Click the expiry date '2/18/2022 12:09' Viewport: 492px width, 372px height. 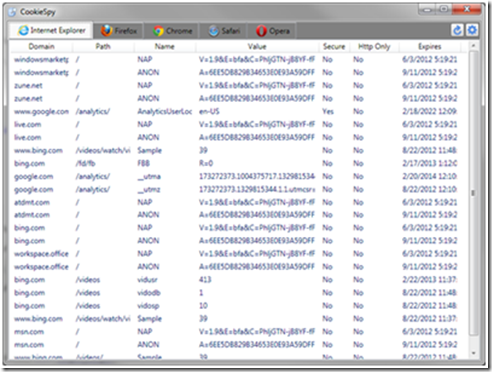coord(430,111)
